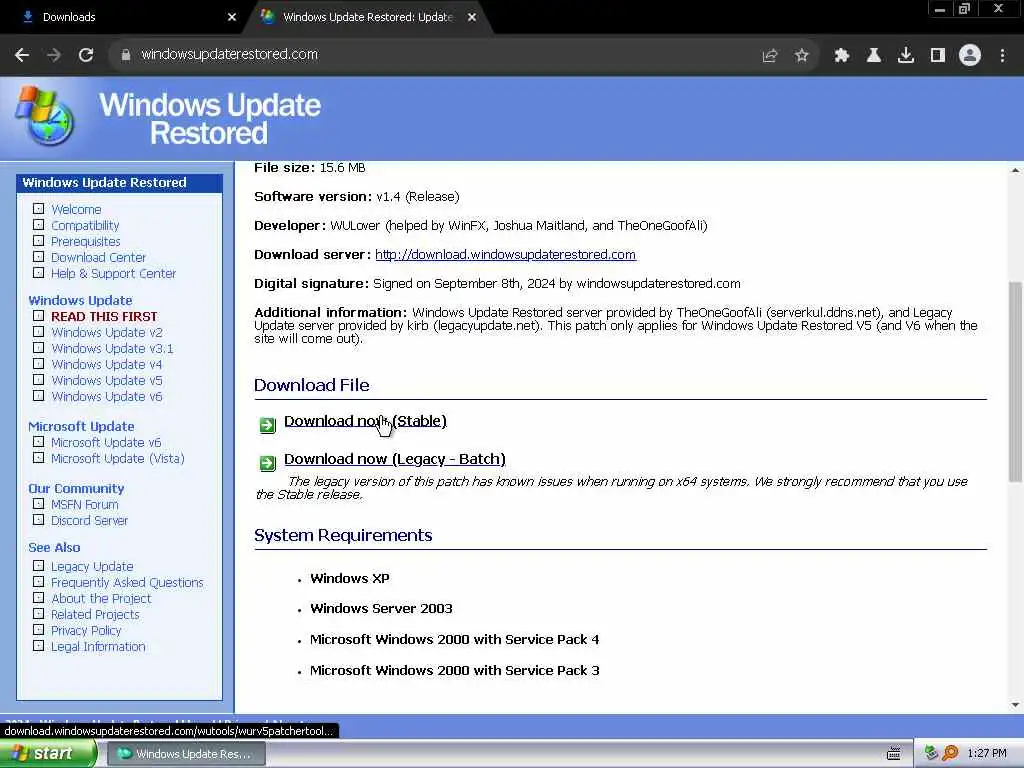The width and height of the screenshot is (1024, 768).
Task: Click the bullet box icon next to Discord Server
Action: (x=39, y=520)
